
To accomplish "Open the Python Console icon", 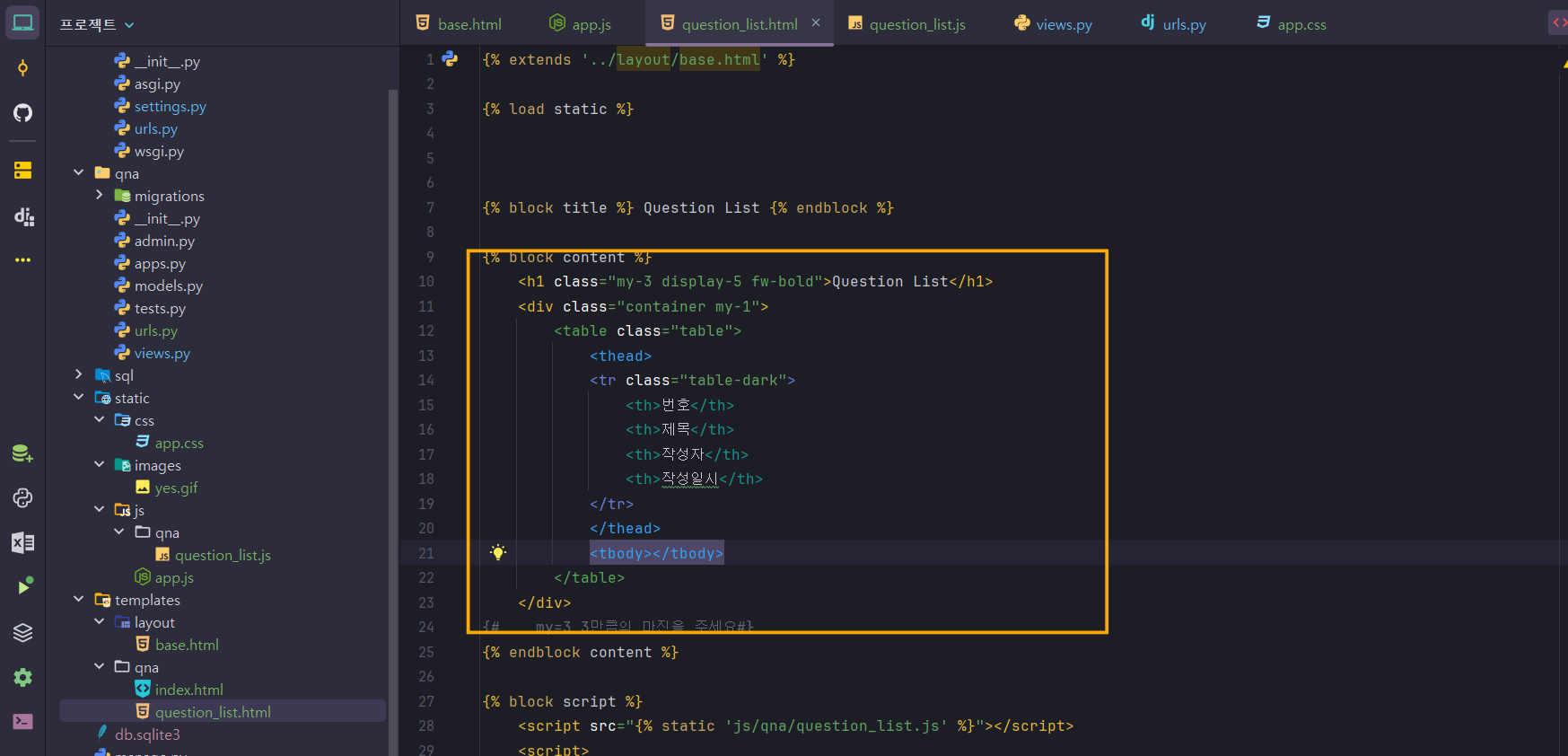I will coord(22,498).
